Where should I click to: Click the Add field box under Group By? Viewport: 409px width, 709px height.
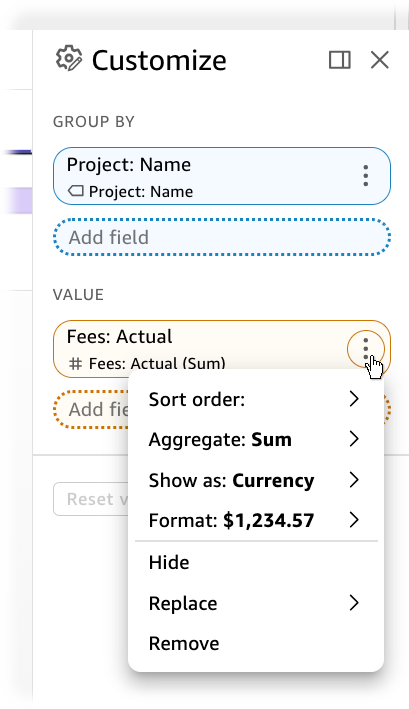(222, 237)
